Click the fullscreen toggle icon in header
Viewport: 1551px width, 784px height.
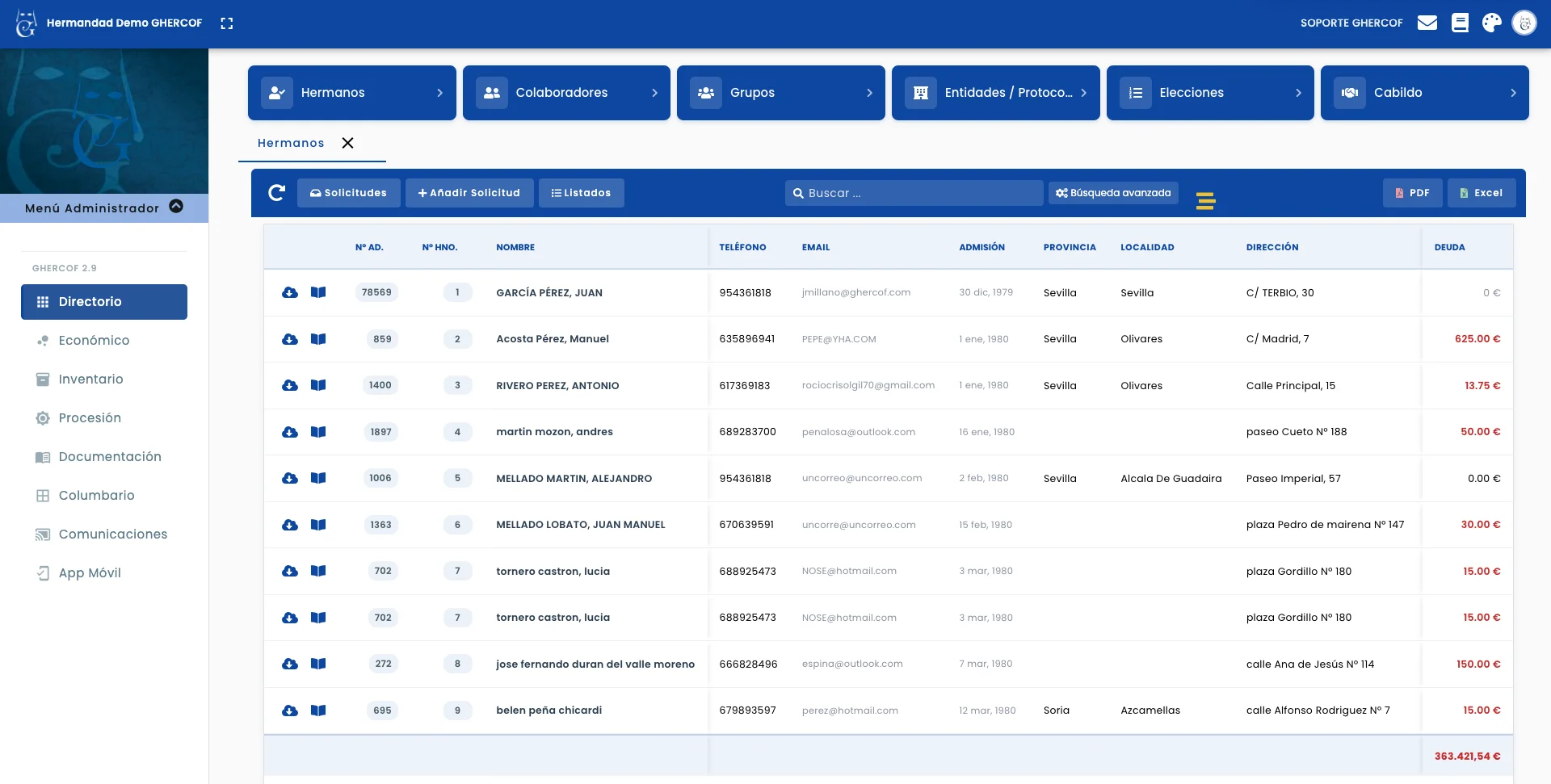[227, 23]
